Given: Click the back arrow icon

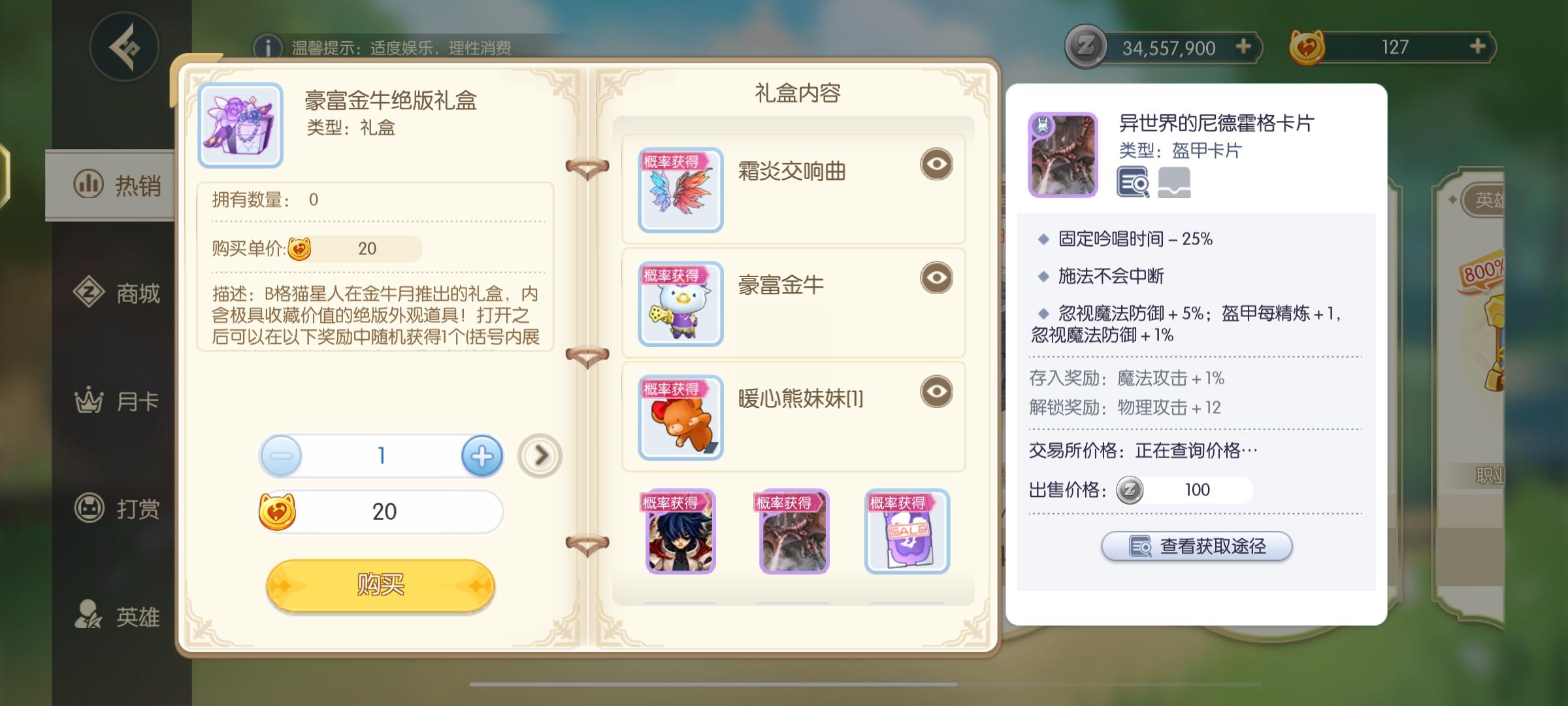Looking at the screenshot, I should coord(124,46).
